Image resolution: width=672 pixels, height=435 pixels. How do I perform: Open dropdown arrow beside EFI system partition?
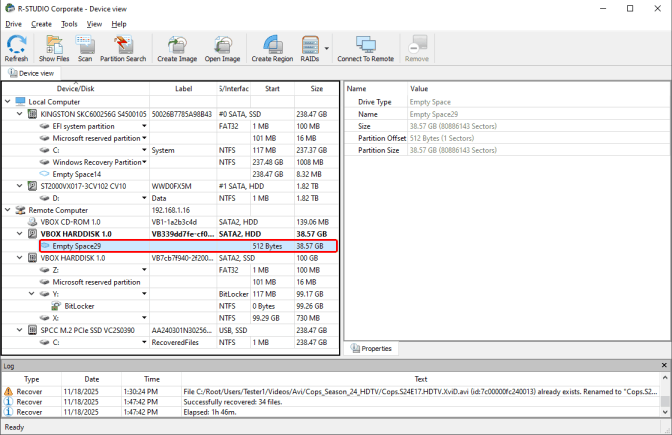pos(145,128)
